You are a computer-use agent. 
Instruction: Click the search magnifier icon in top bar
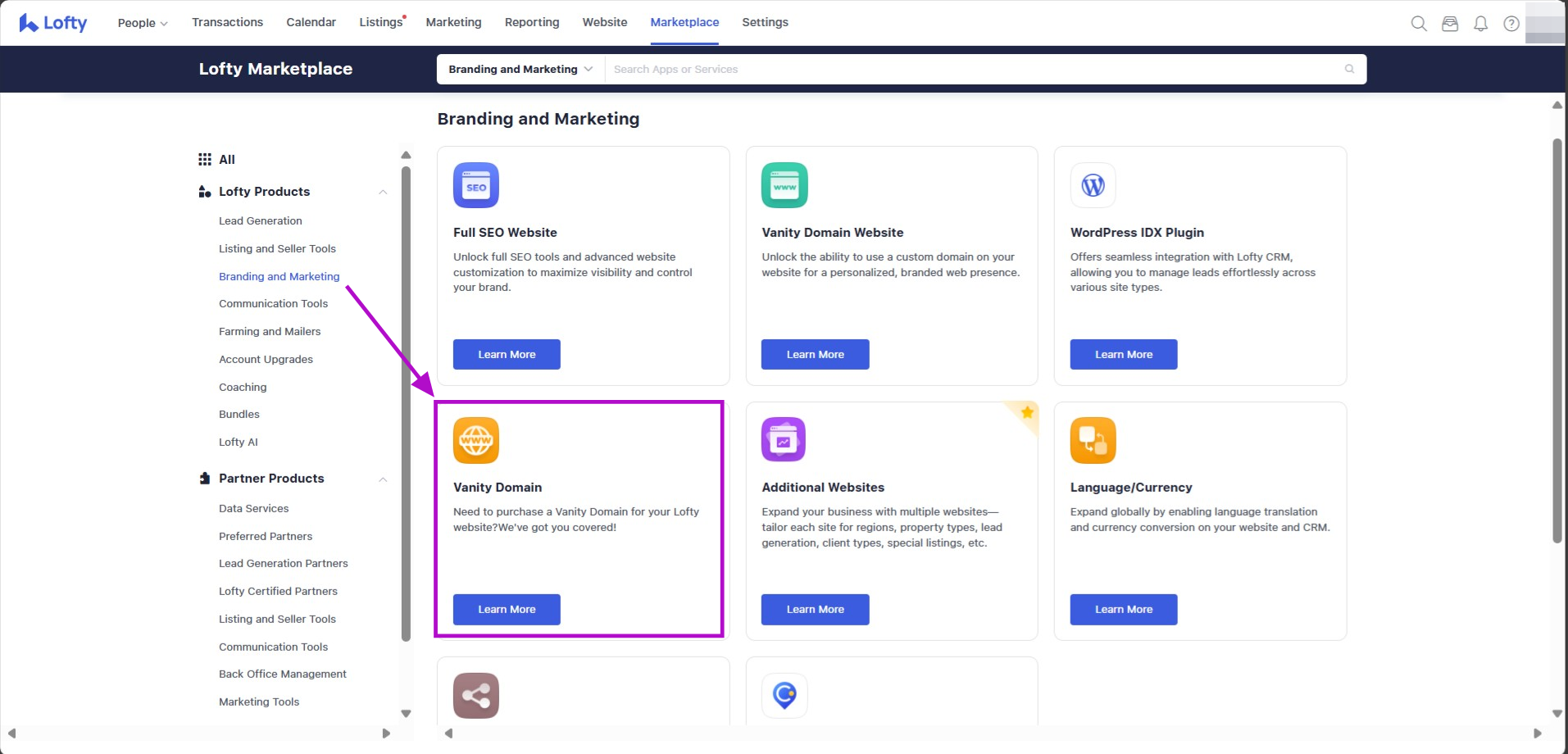tap(1419, 24)
